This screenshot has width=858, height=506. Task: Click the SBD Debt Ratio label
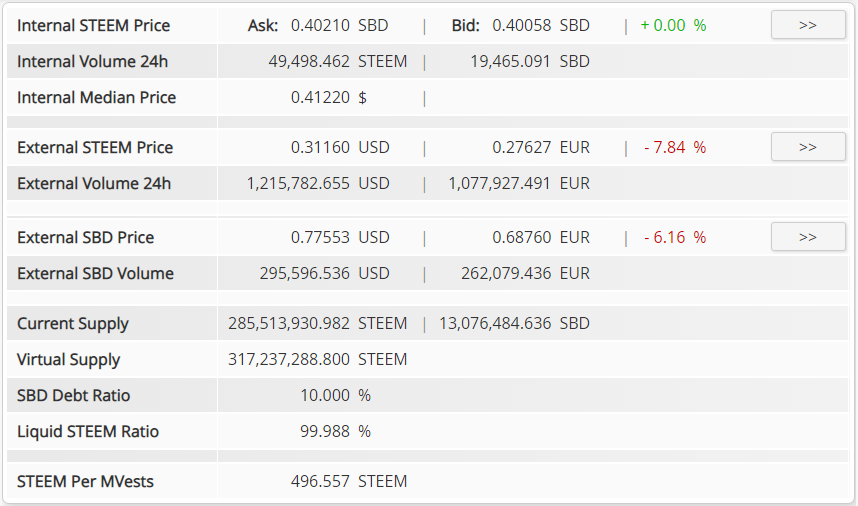tap(74, 395)
